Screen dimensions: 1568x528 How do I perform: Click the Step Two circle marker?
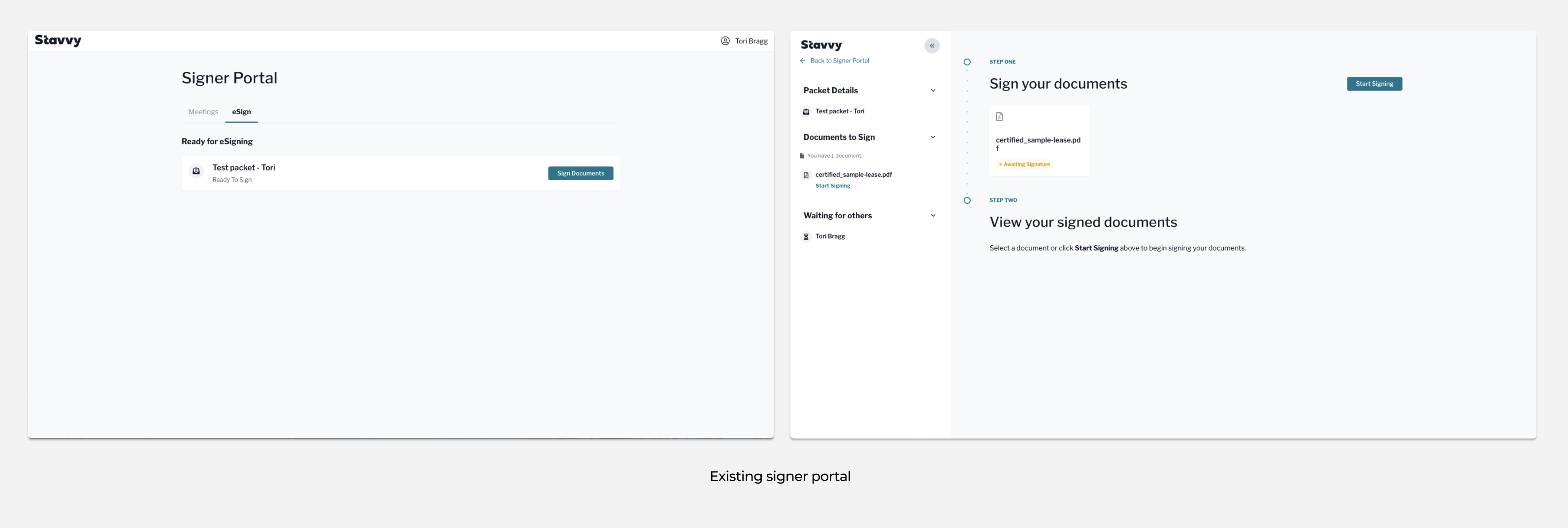click(967, 200)
